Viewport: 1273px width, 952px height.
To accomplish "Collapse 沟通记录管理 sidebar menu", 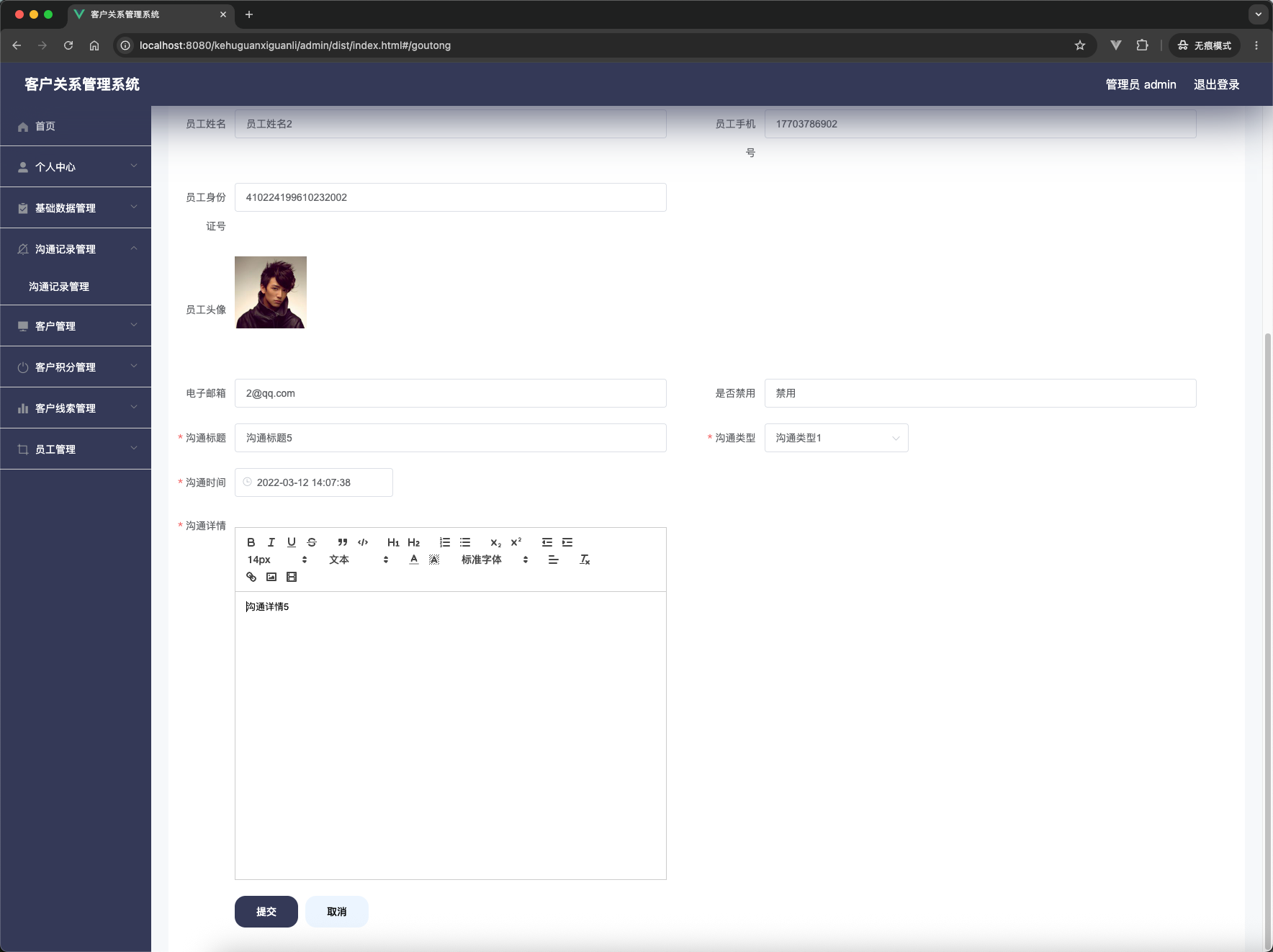I will click(76, 248).
